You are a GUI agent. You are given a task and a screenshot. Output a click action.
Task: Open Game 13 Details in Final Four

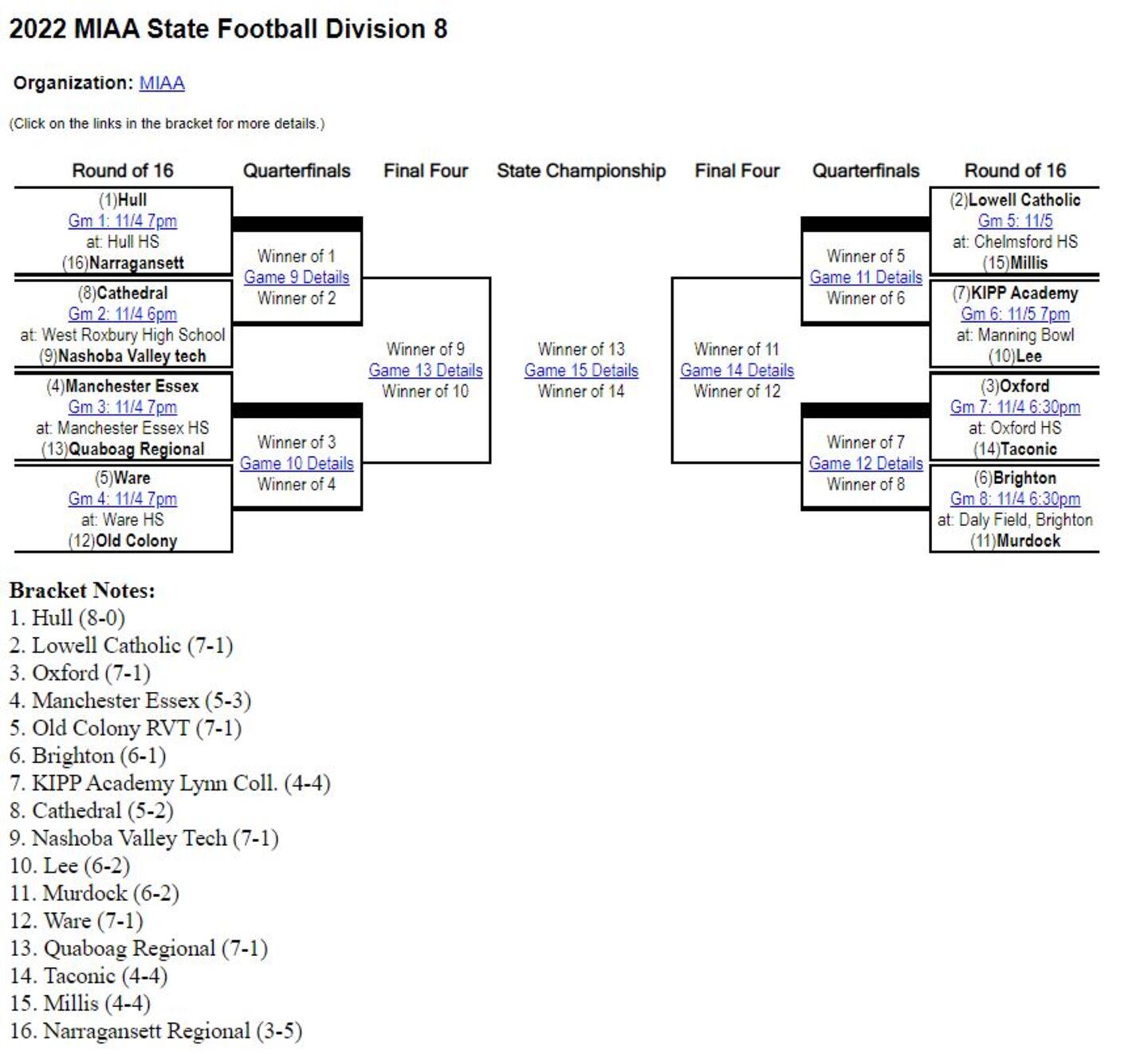[x=426, y=371]
